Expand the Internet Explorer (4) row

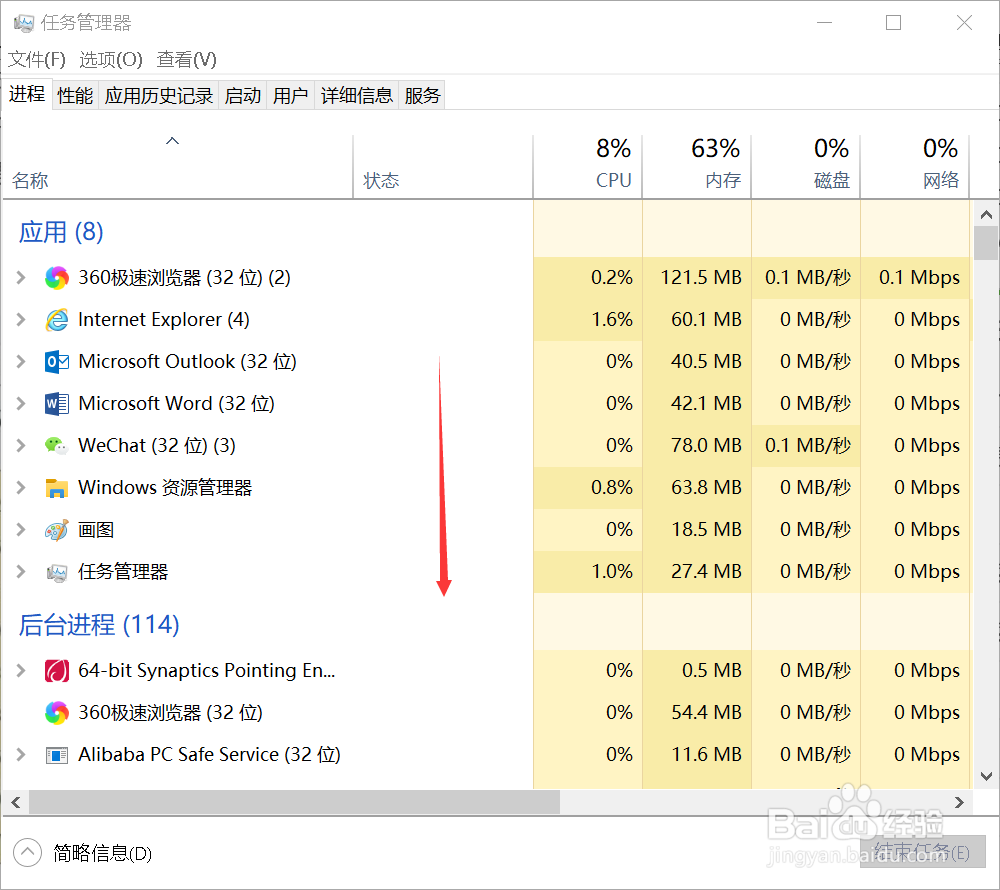pyautogui.click(x=20, y=319)
